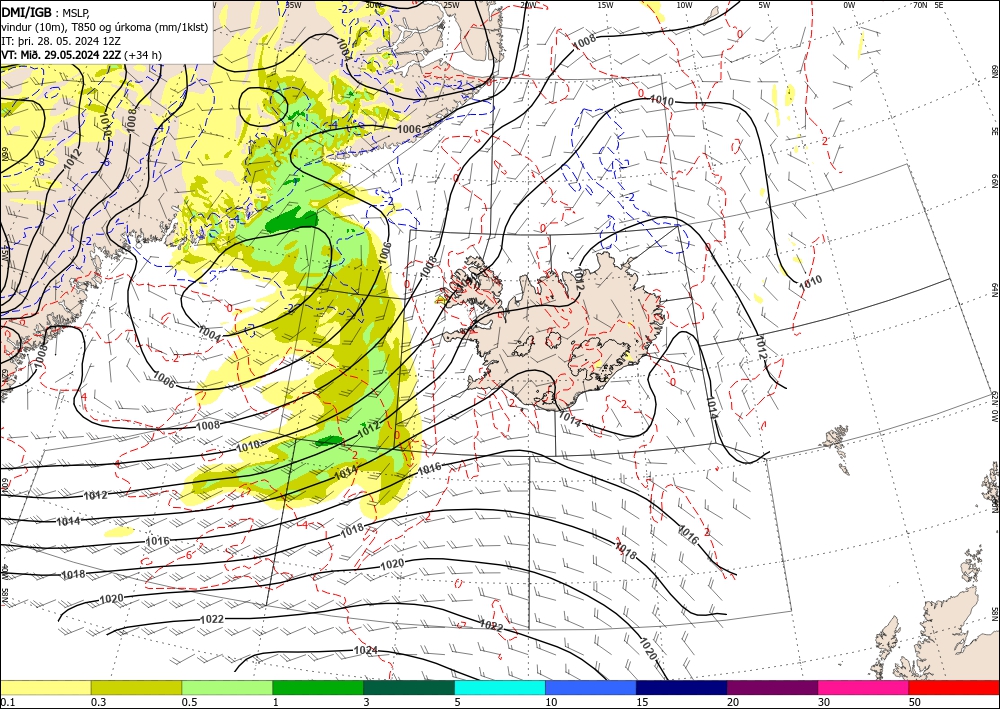1000x709 pixels.
Task: Click the "vindur (10m), T850 og úrkoma" line
Action: coord(105,27)
